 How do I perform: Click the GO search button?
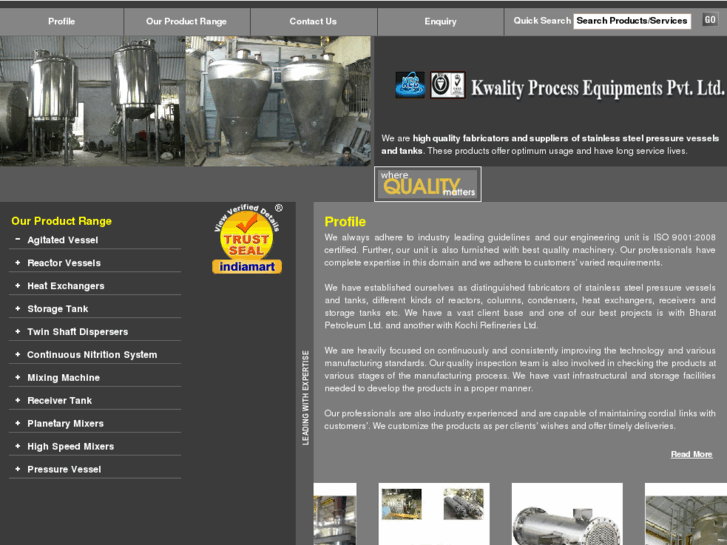[710, 19]
